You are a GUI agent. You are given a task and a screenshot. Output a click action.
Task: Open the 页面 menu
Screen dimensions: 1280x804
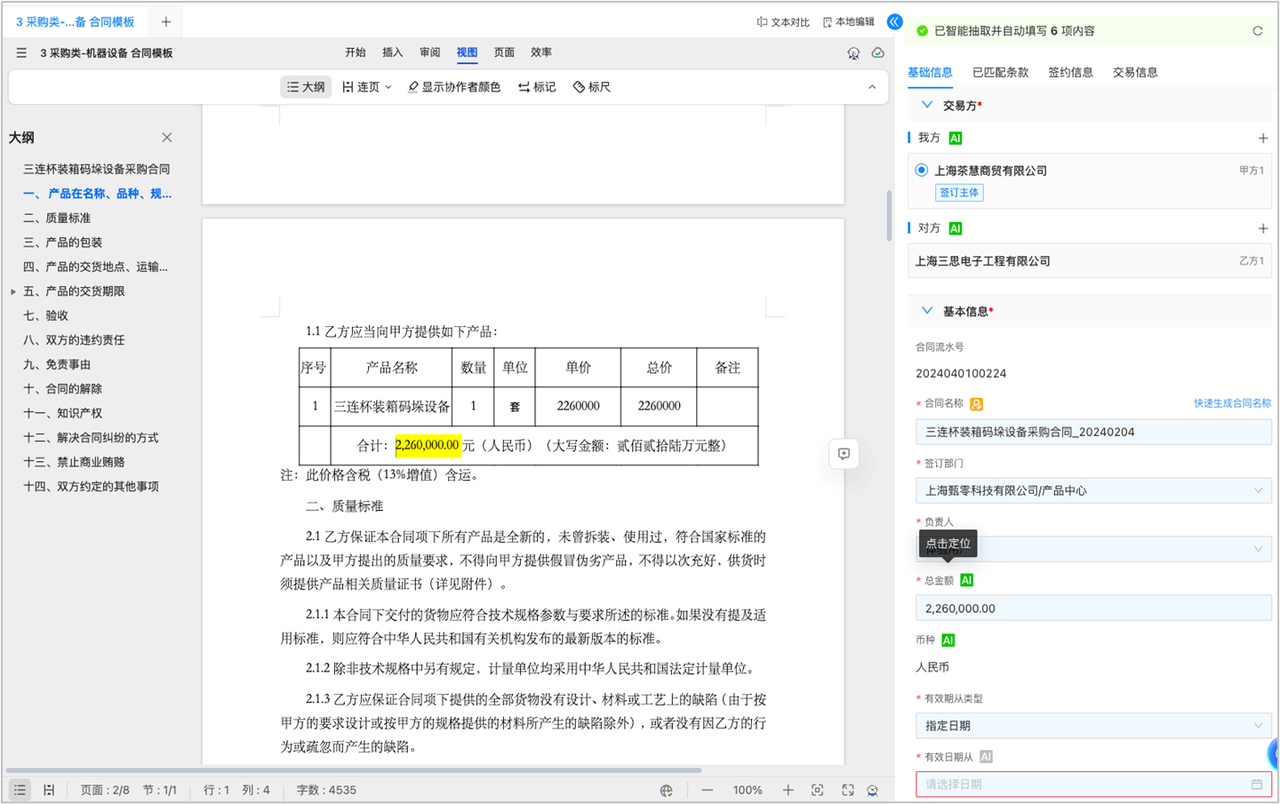point(504,53)
